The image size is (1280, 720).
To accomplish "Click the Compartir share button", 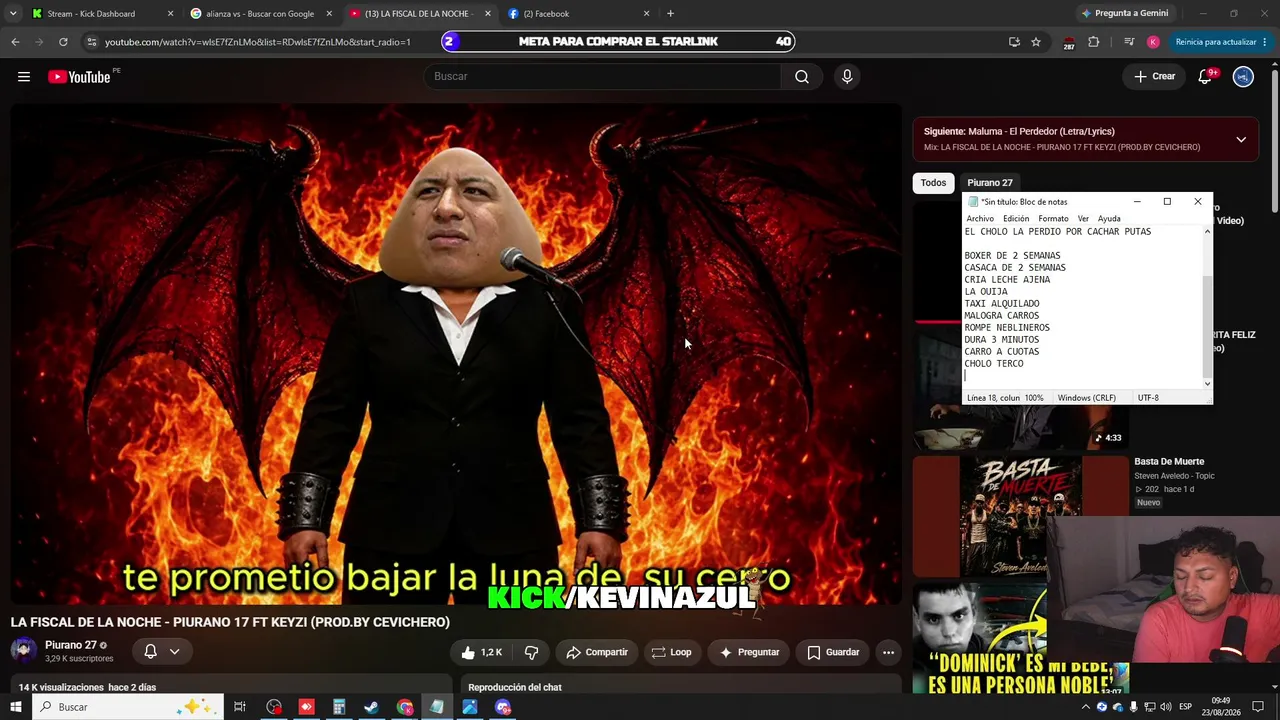I will click(596, 652).
